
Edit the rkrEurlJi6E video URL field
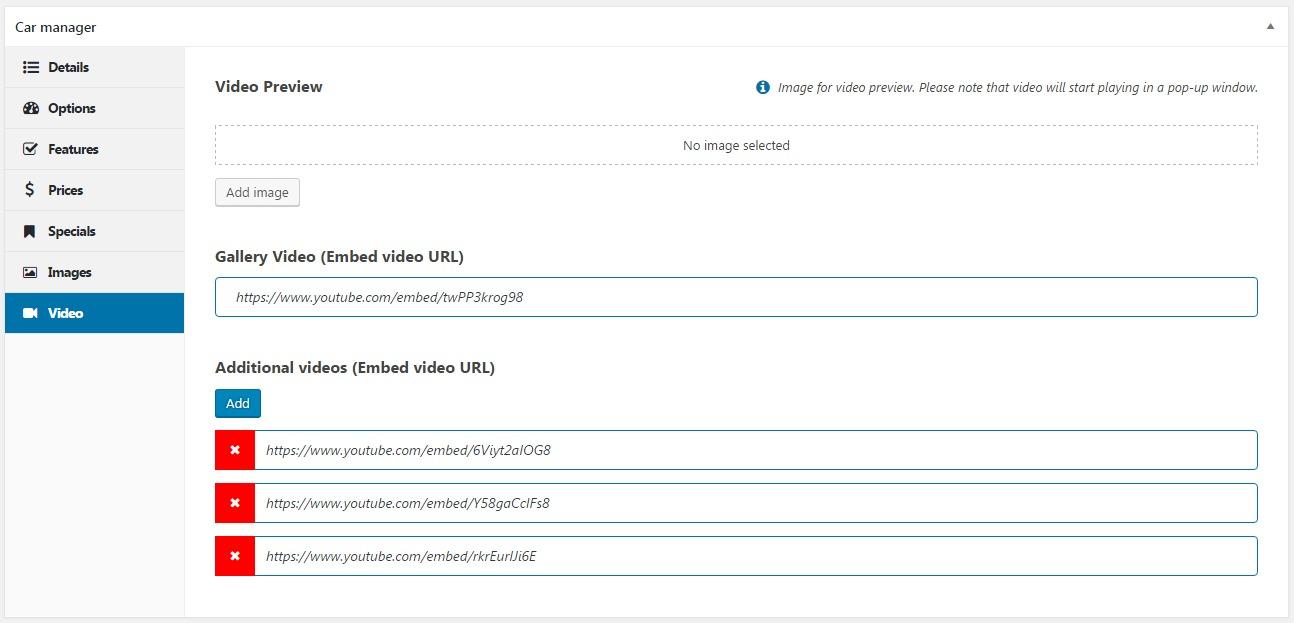point(755,556)
